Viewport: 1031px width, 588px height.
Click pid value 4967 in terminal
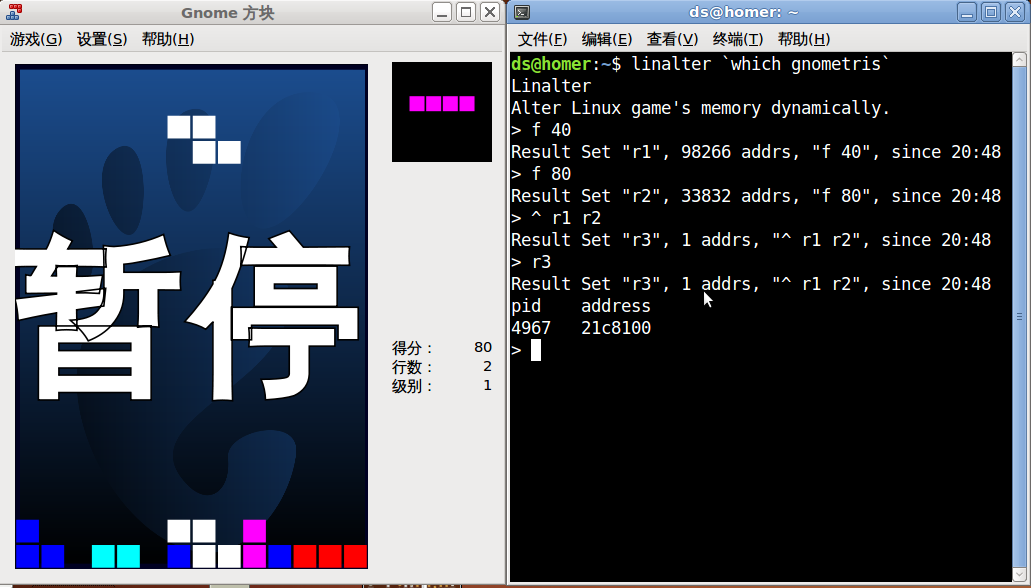pyautogui.click(x=531, y=328)
